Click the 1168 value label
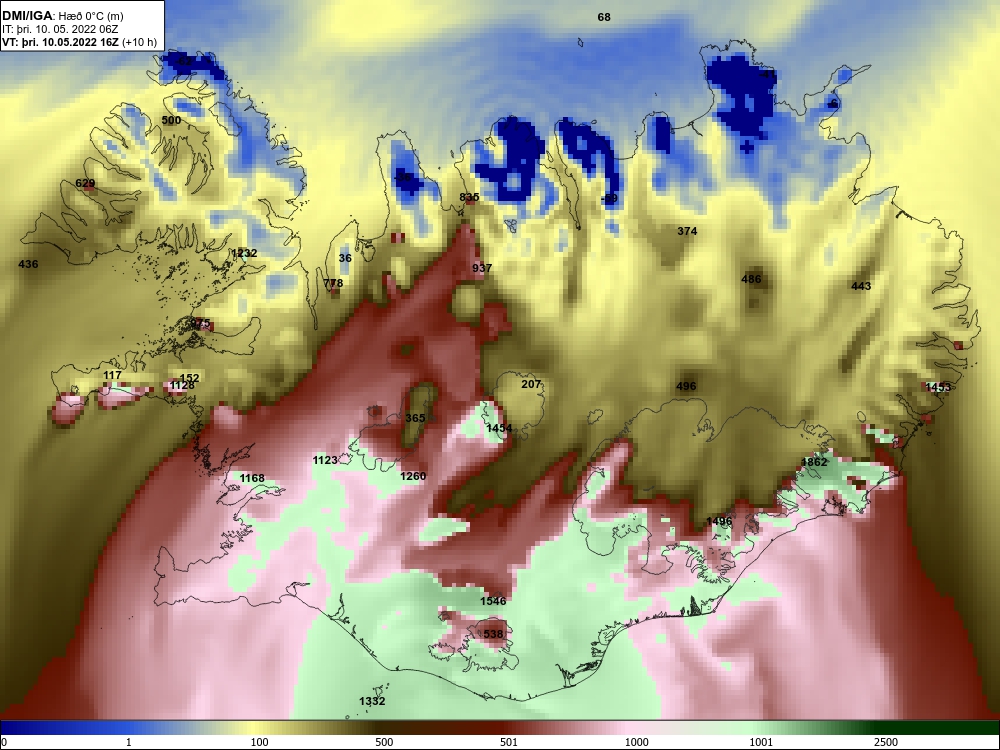 [252, 478]
